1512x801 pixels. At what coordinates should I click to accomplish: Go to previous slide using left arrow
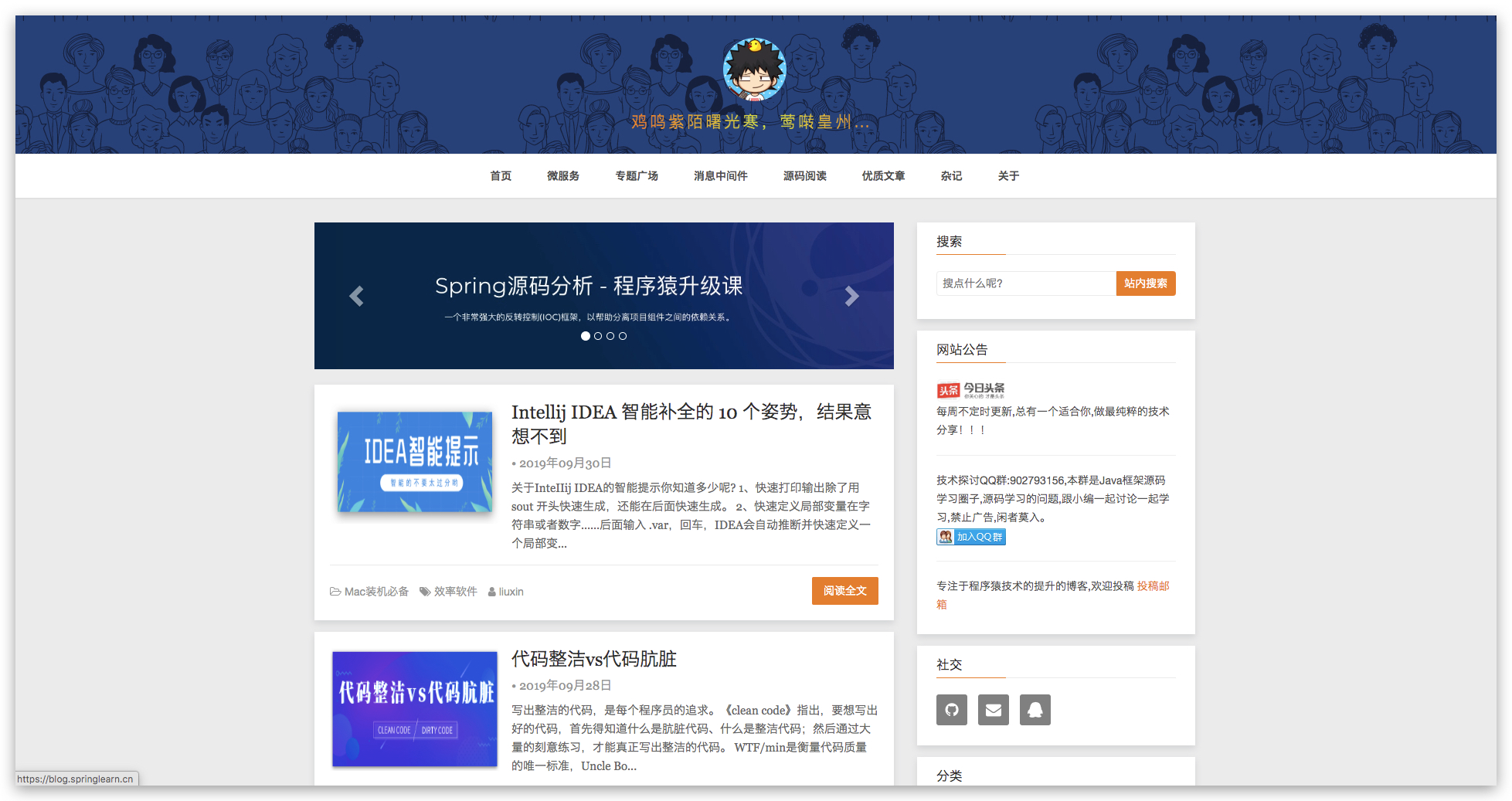tap(356, 296)
